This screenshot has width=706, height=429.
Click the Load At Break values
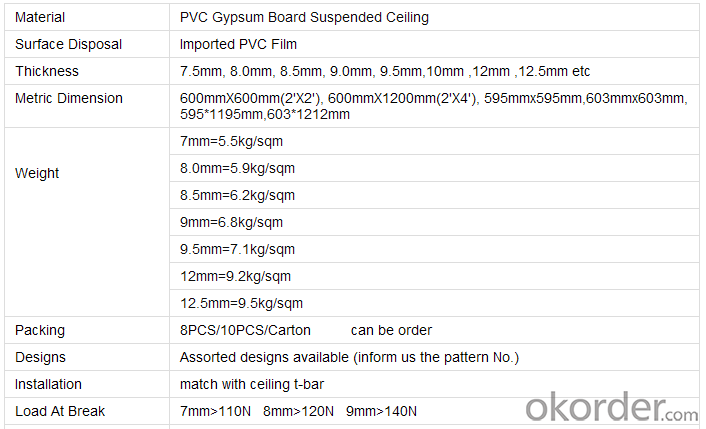(298, 411)
